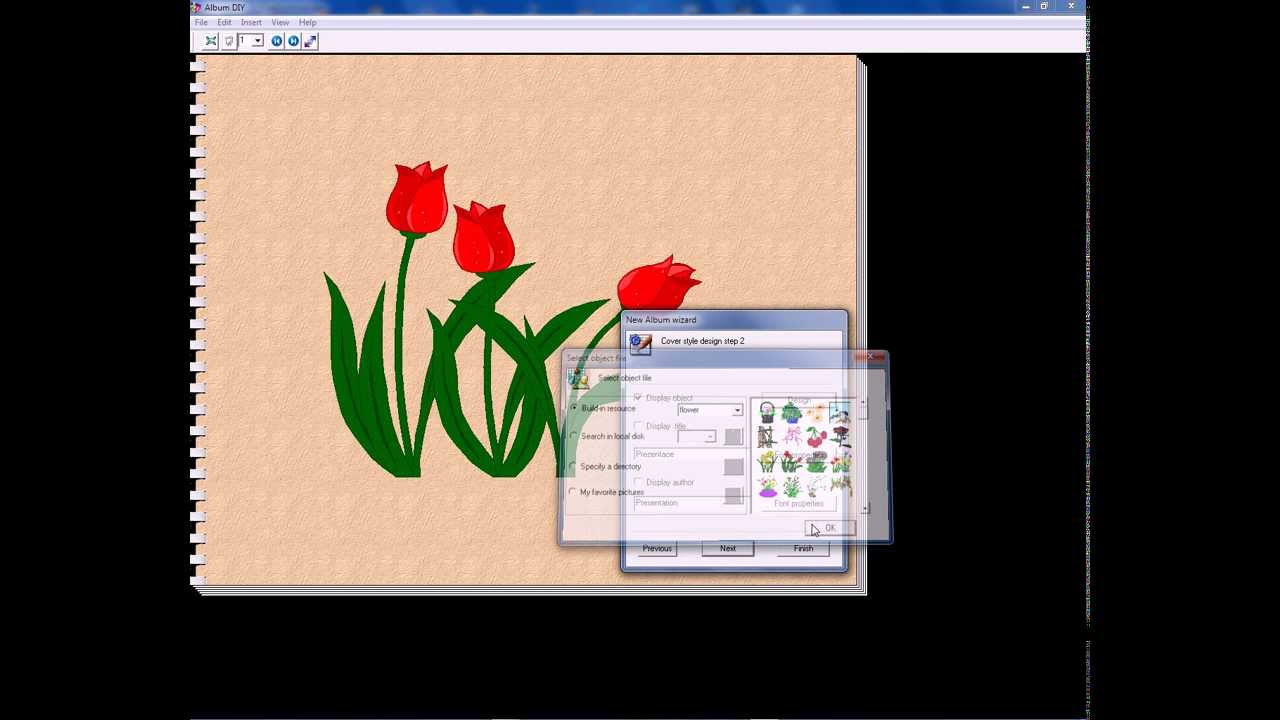Viewport: 1280px width, 720px height.
Task: Restore down the Album DIY window
Action: pos(1044,7)
